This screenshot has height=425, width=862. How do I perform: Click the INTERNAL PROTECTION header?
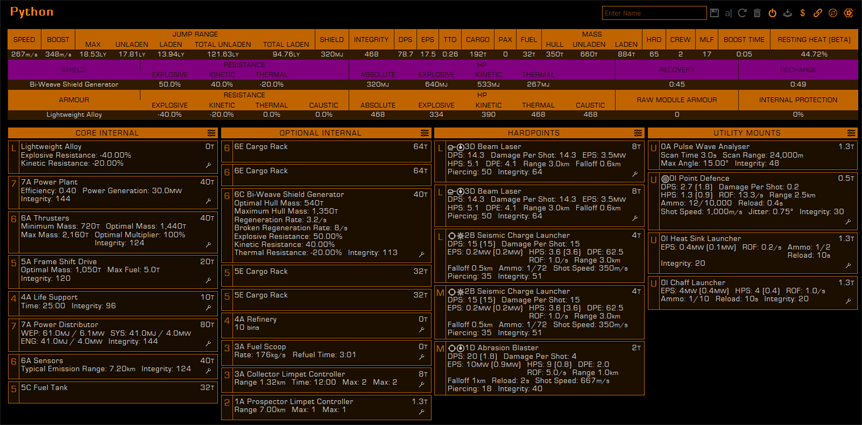coord(798,100)
